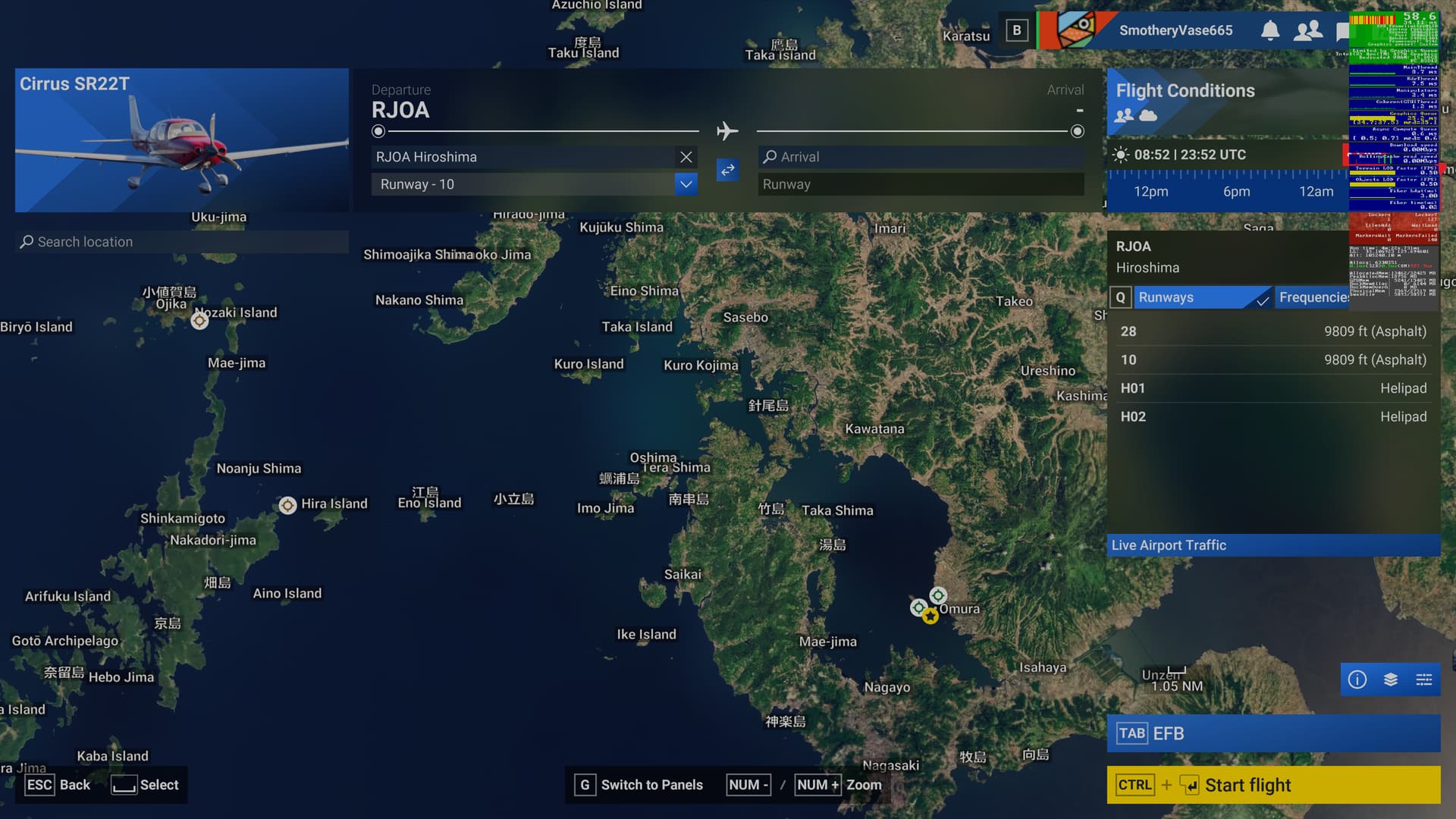Select the starred departure airport marker
Image resolution: width=1456 pixels, height=819 pixels.
[x=930, y=617]
